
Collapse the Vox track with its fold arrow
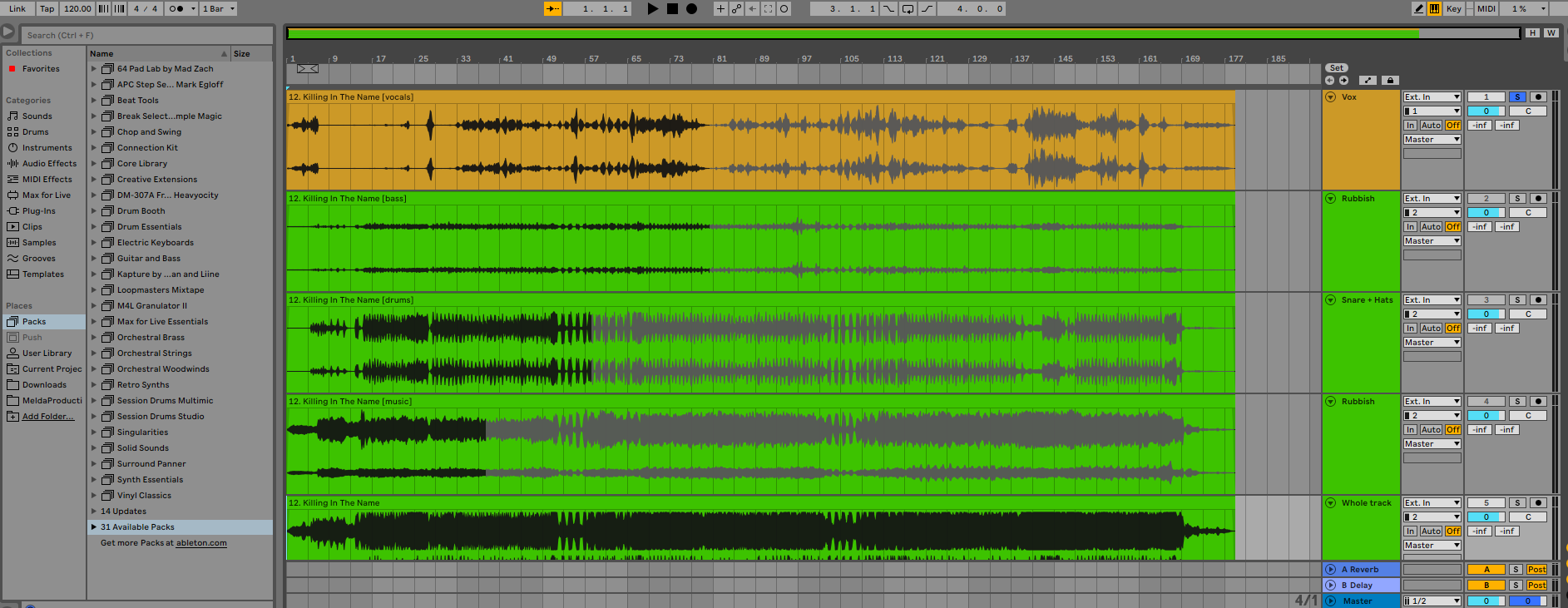(1331, 97)
